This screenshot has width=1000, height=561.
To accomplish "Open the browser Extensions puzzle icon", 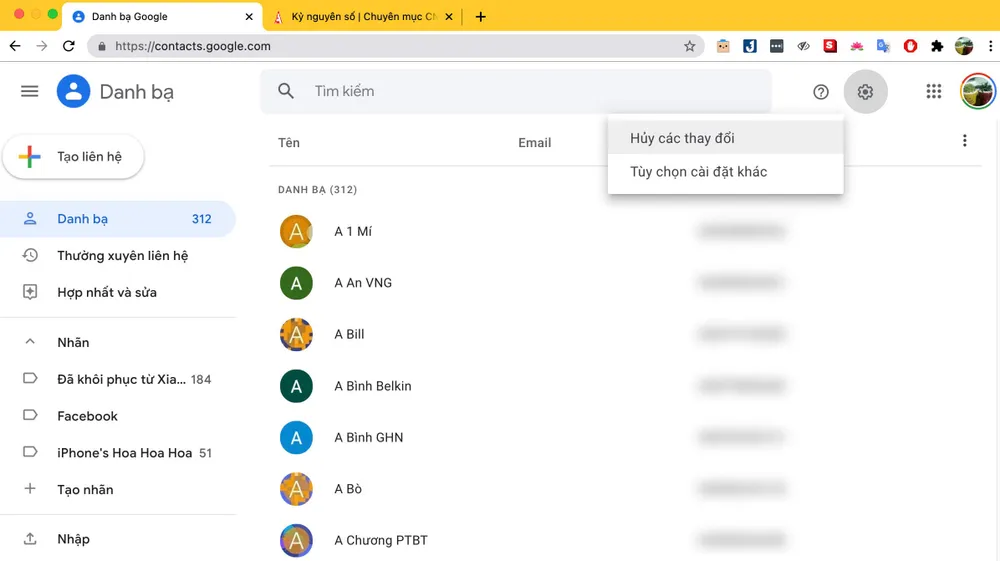I will pyautogui.click(x=937, y=46).
